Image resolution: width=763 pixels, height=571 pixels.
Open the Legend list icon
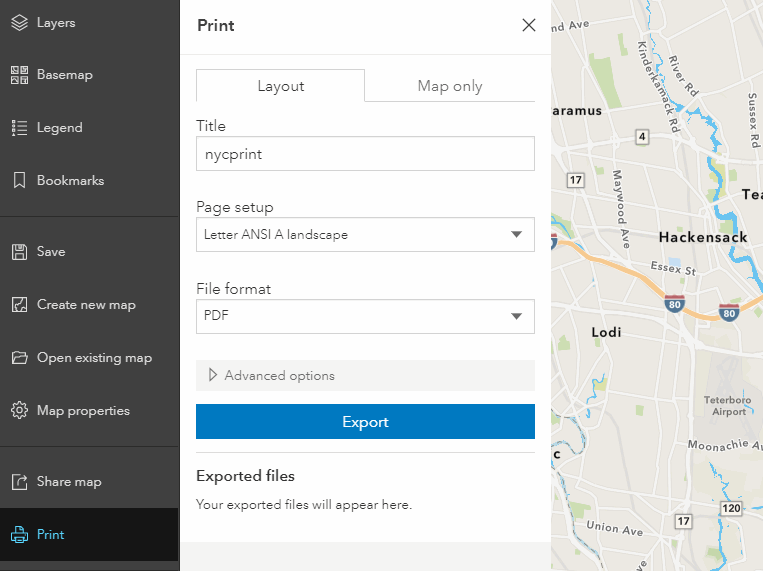pyautogui.click(x=19, y=128)
